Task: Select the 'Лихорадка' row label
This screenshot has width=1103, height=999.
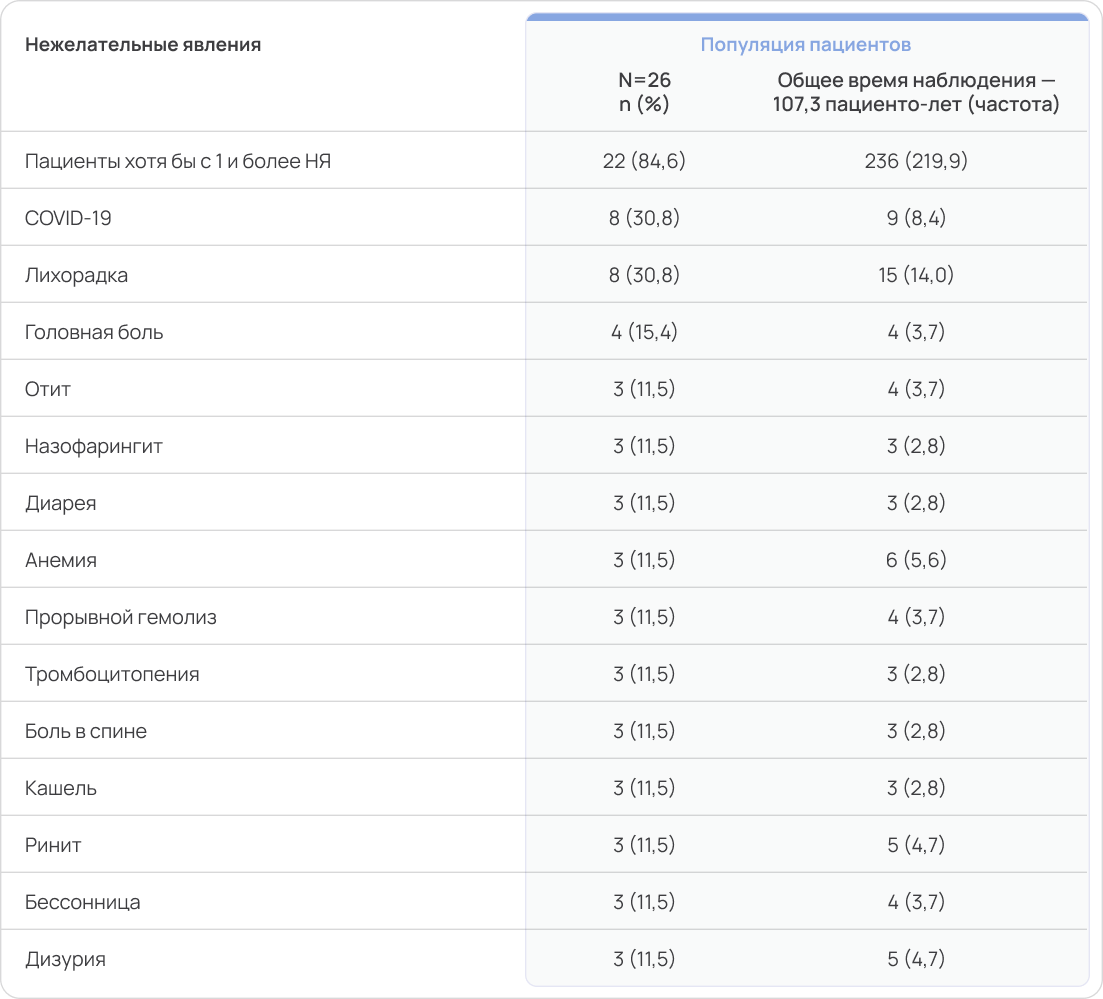Action: point(77,275)
